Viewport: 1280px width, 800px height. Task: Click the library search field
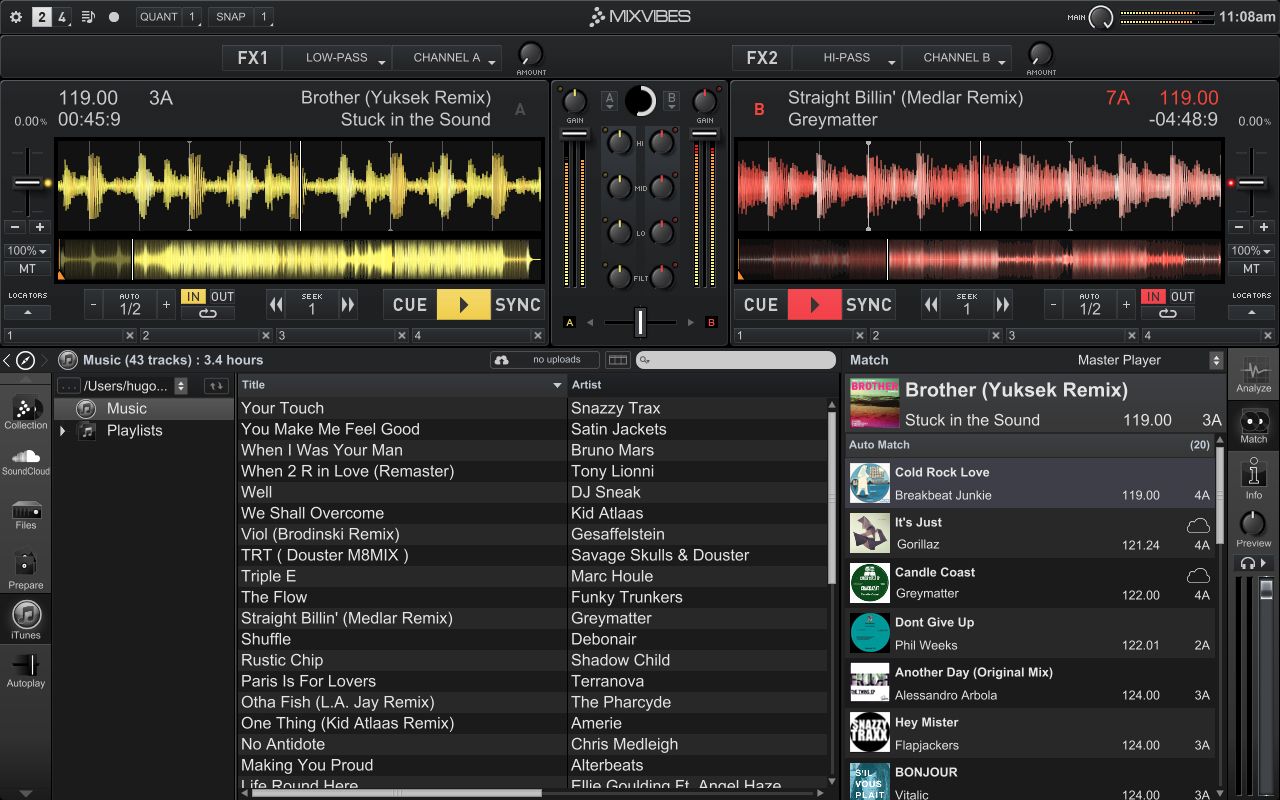735,360
